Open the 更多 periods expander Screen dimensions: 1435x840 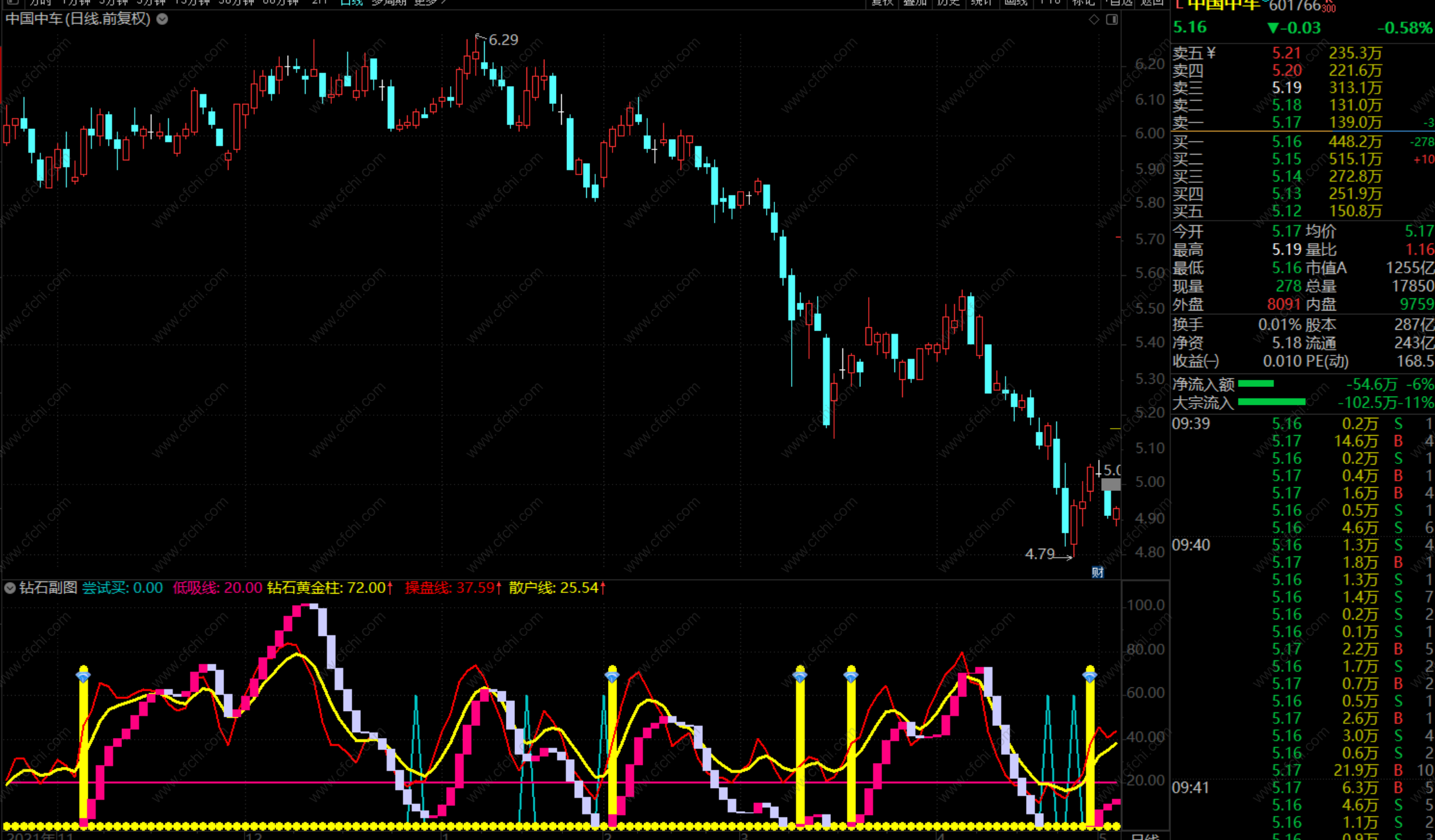[x=429, y=3]
